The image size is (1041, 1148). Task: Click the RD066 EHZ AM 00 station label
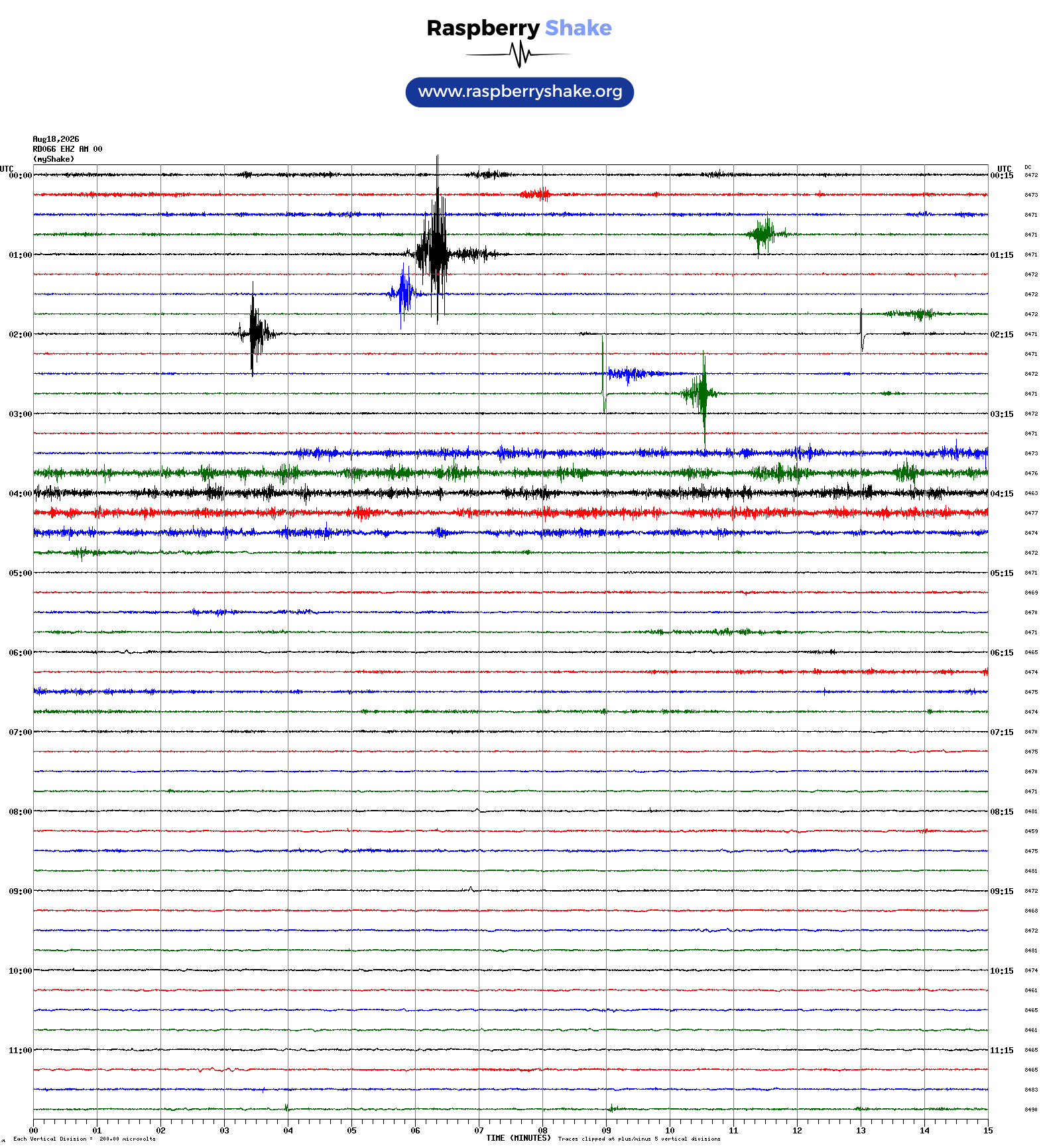(x=68, y=149)
